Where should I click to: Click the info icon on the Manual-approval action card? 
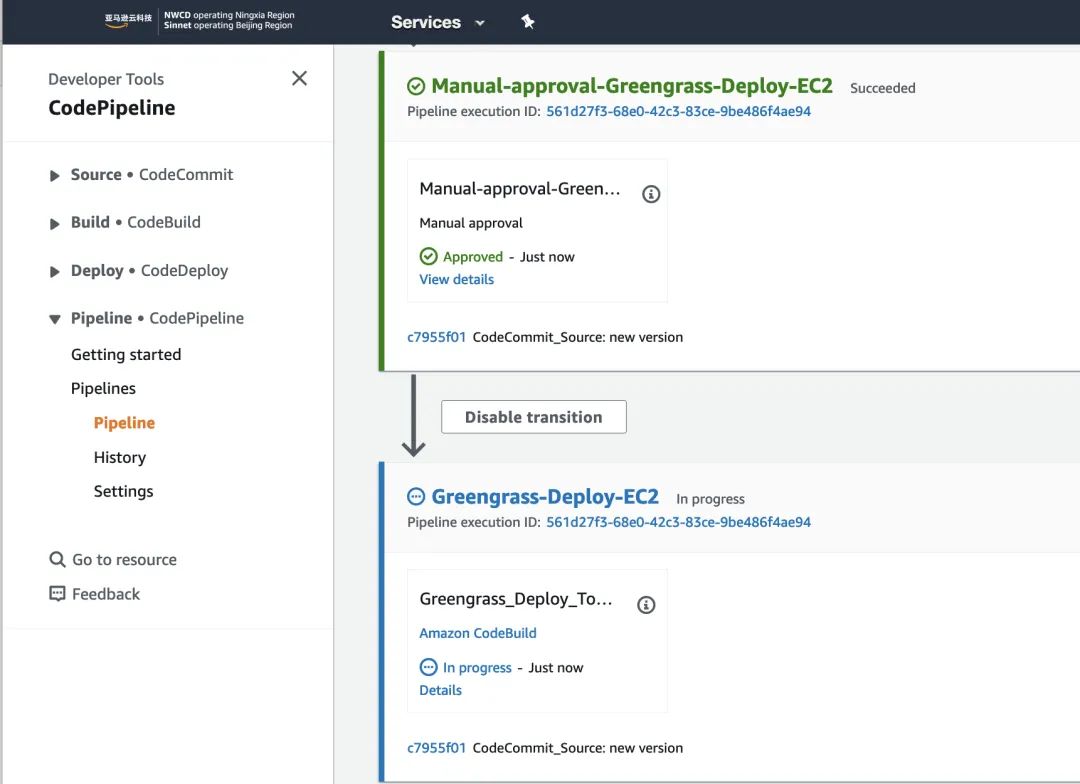coord(651,194)
